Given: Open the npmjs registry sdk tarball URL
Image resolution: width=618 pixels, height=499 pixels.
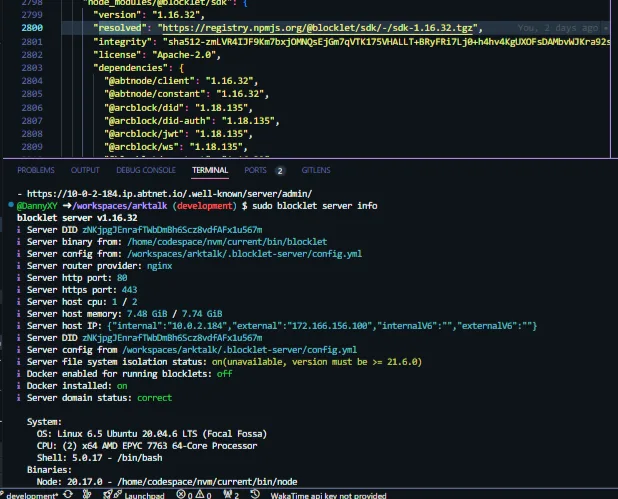Looking at the screenshot, I should 317,28.
